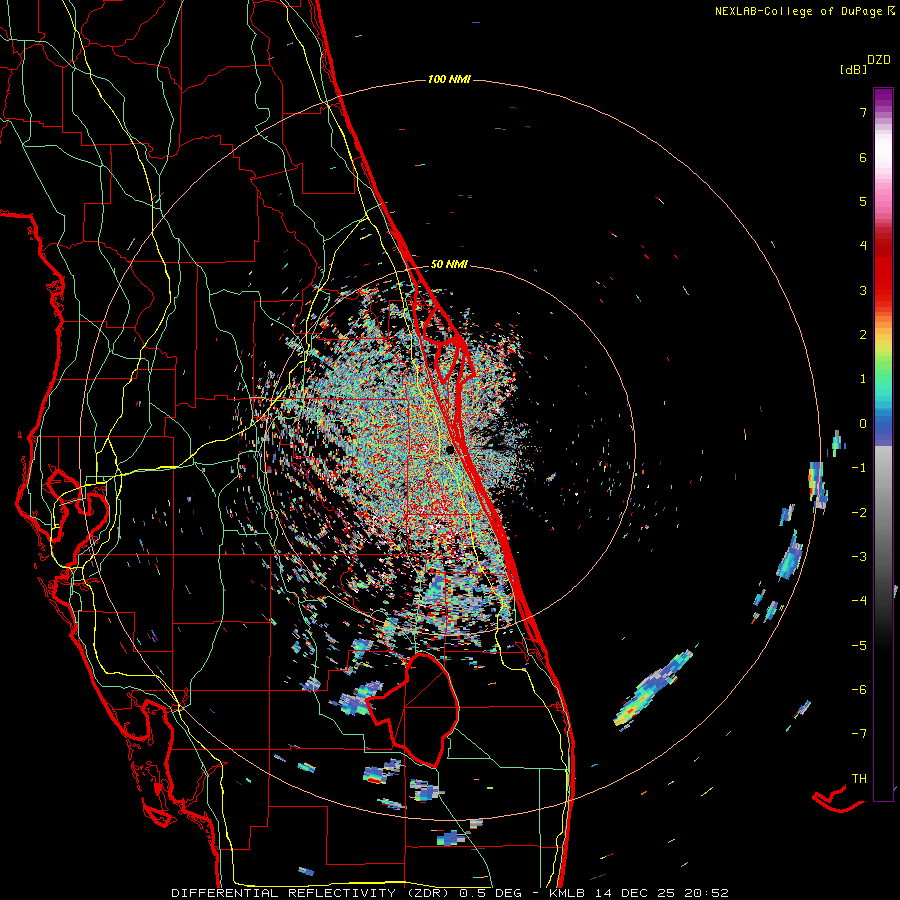The height and width of the screenshot is (900, 900).
Task: Click the 100 NMI range ring label
Action: [x=449, y=79]
